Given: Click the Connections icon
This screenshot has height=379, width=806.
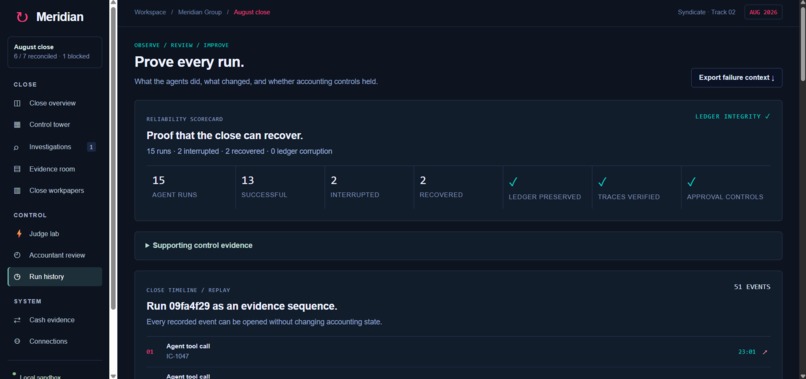Looking at the screenshot, I should tap(17, 341).
